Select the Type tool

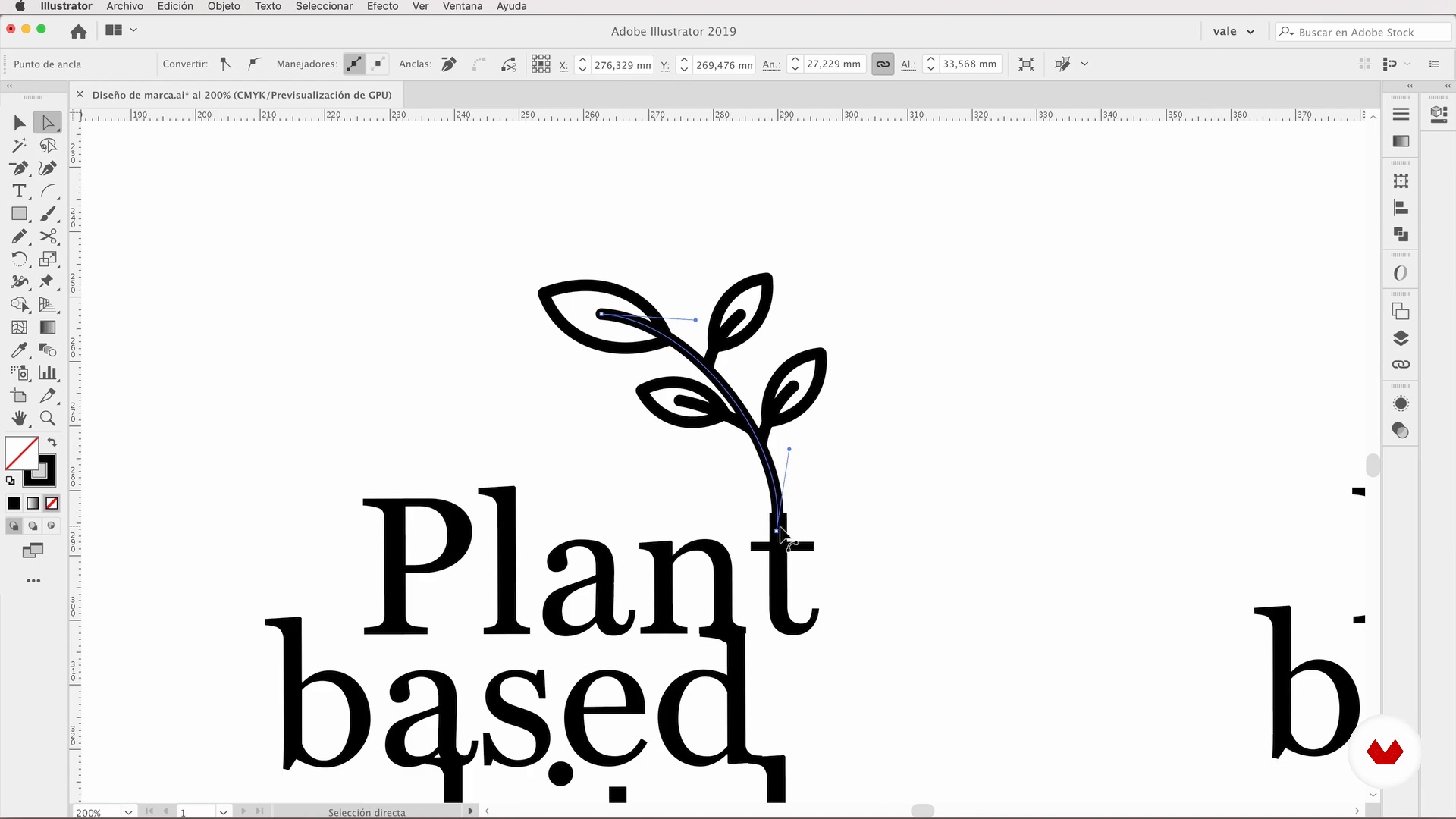(x=19, y=191)
